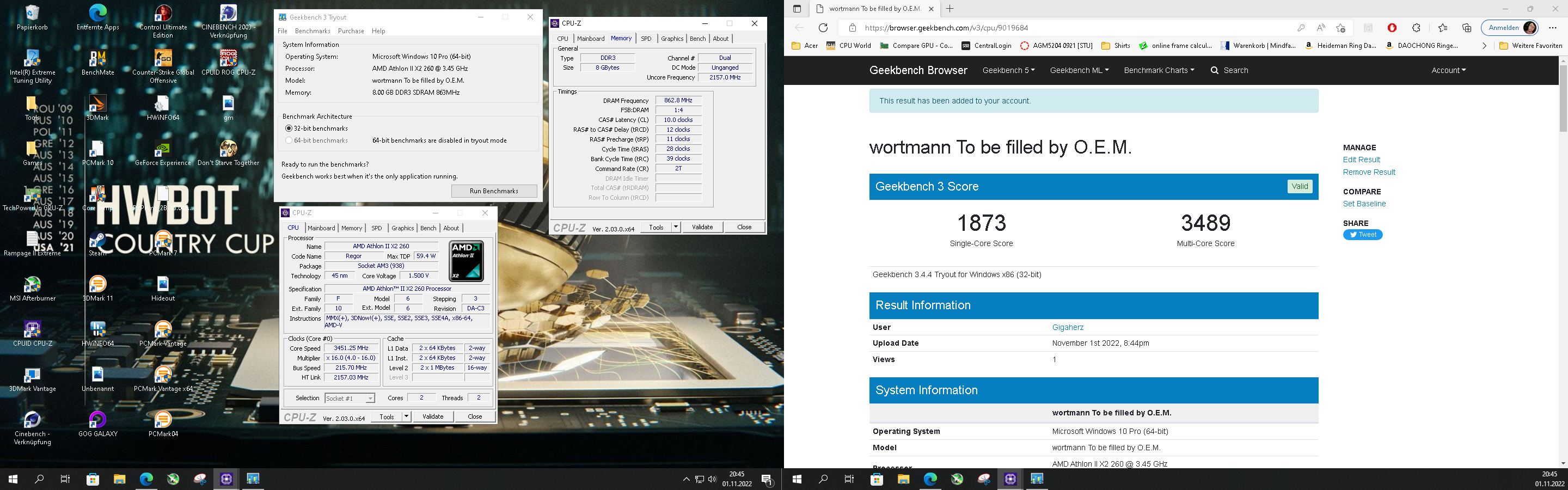
Task: Open the tab actions menu icon in Edge
Action: (797, 9)
